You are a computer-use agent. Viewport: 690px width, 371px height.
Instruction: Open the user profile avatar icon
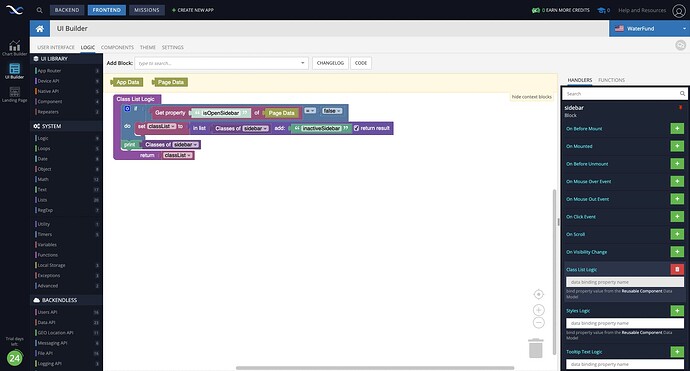[x=679, y=11]
